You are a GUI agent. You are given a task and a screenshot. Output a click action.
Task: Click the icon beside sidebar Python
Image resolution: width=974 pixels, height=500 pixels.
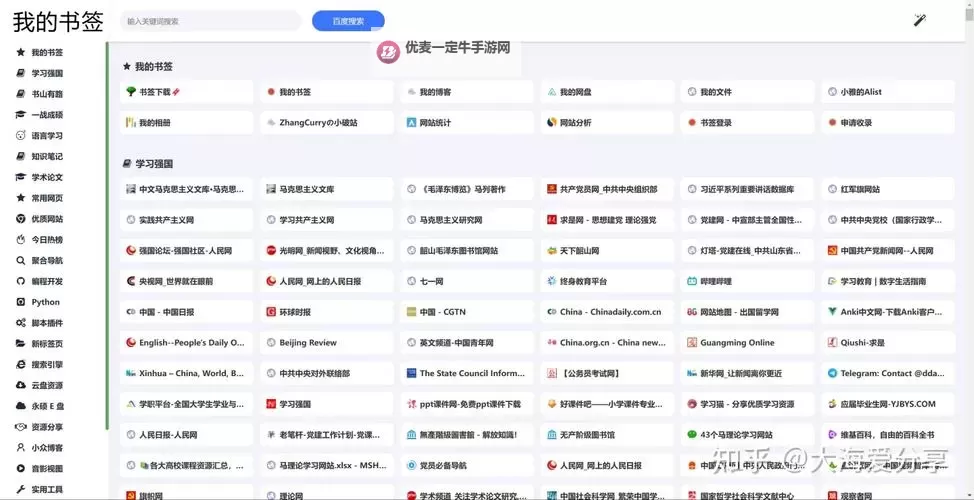coord(20,302)
